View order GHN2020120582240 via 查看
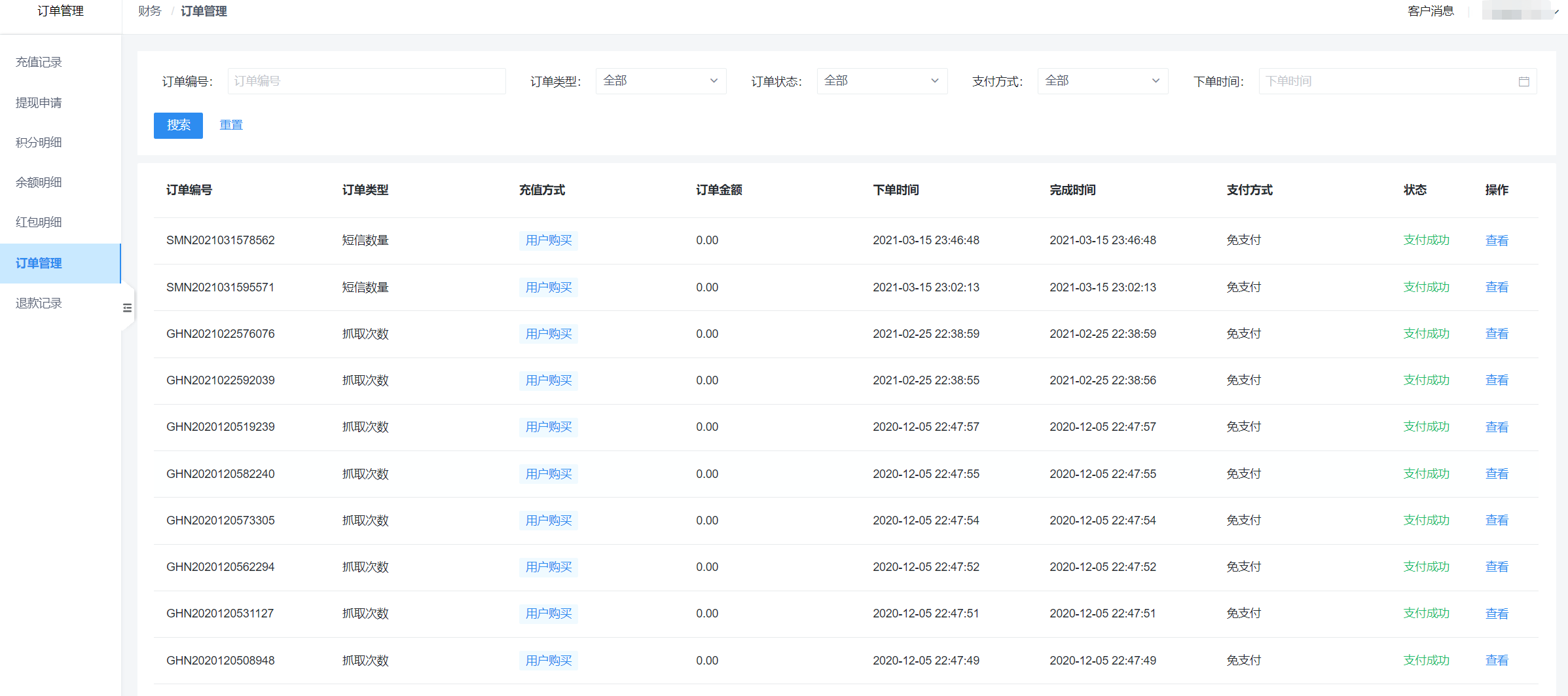This screenshot has height=696, width=1568. pyautogui.click(x=1497, y=474)
